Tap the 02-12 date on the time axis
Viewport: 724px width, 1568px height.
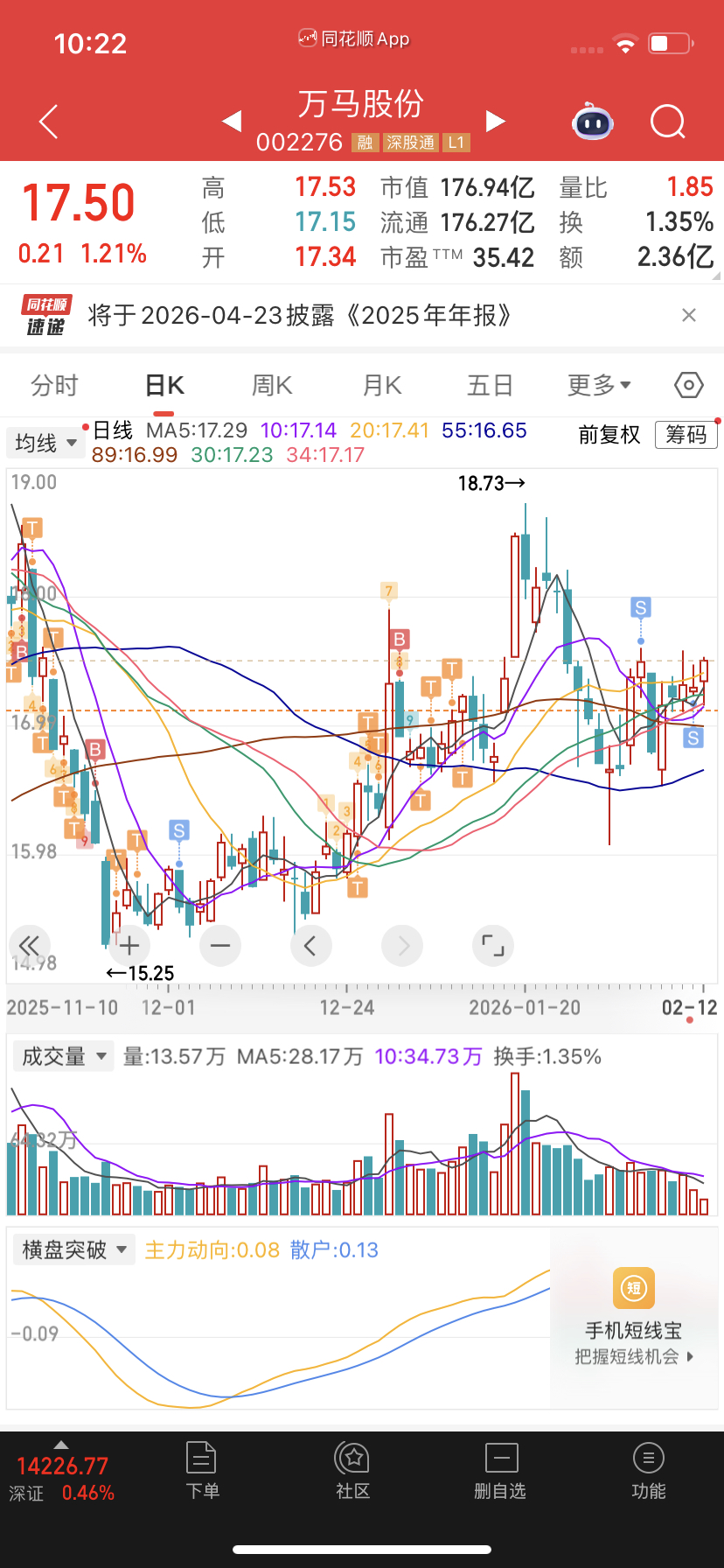point(689,1007)
